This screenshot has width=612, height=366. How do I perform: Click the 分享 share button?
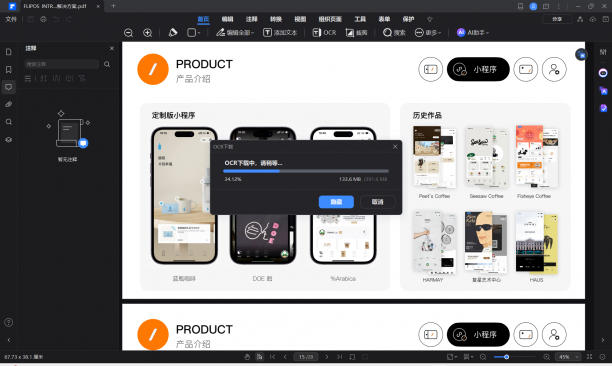click(557, 19)
